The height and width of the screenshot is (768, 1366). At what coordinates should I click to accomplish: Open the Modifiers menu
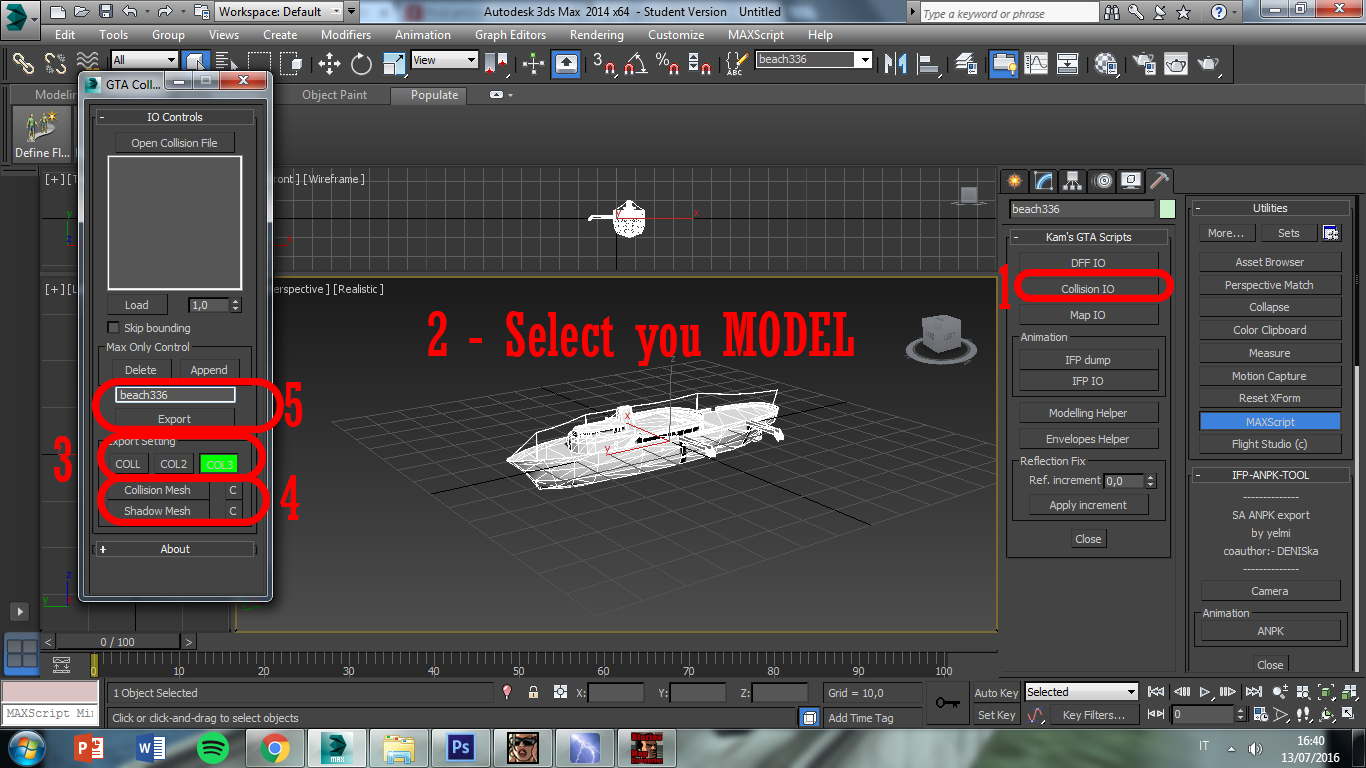(x=346, y=34)
